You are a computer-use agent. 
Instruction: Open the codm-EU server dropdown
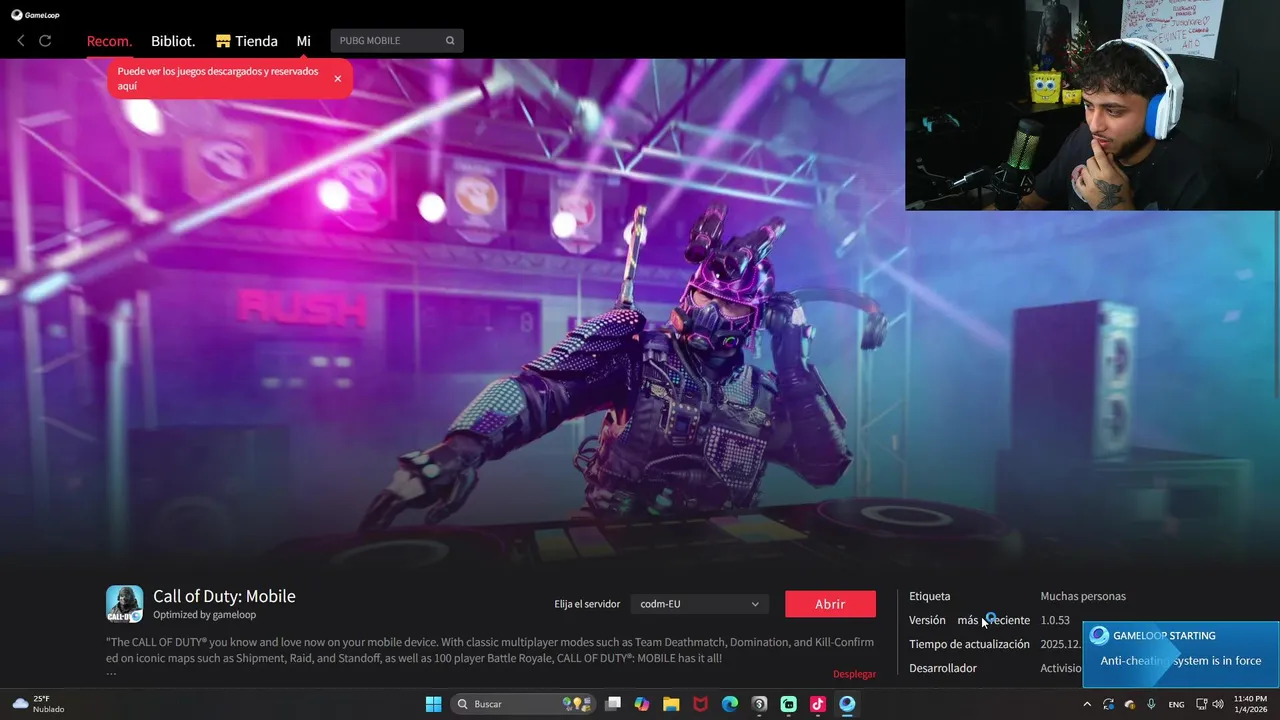pyautogui.click(x=699, y=604)
